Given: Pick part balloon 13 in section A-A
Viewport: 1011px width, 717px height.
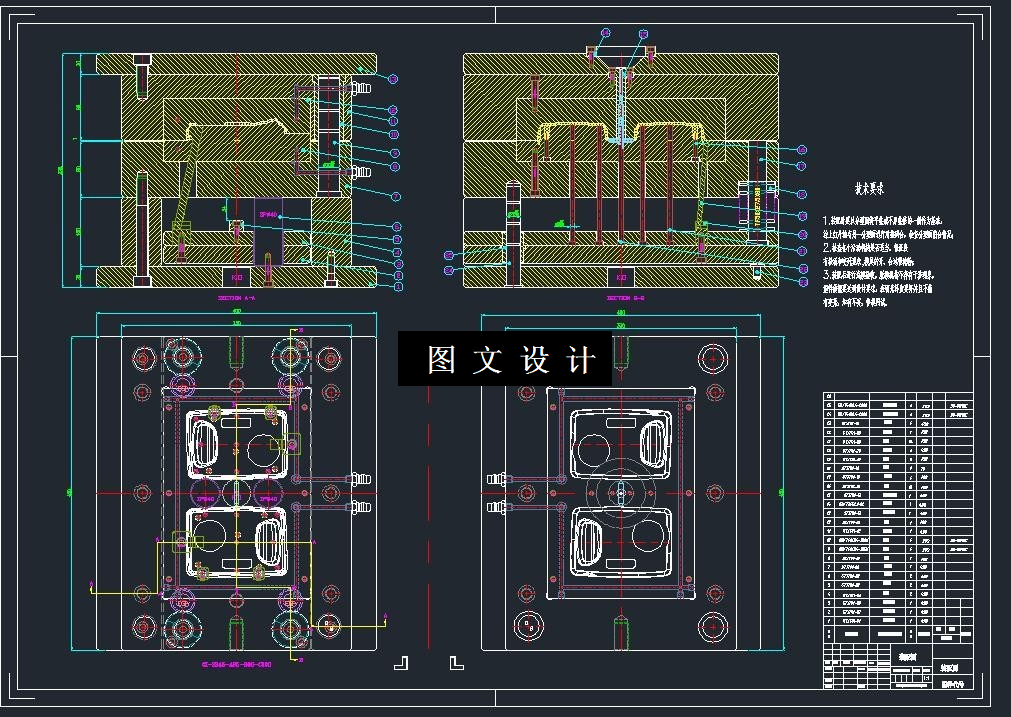Looking at the screenshot, I should 393,79.
